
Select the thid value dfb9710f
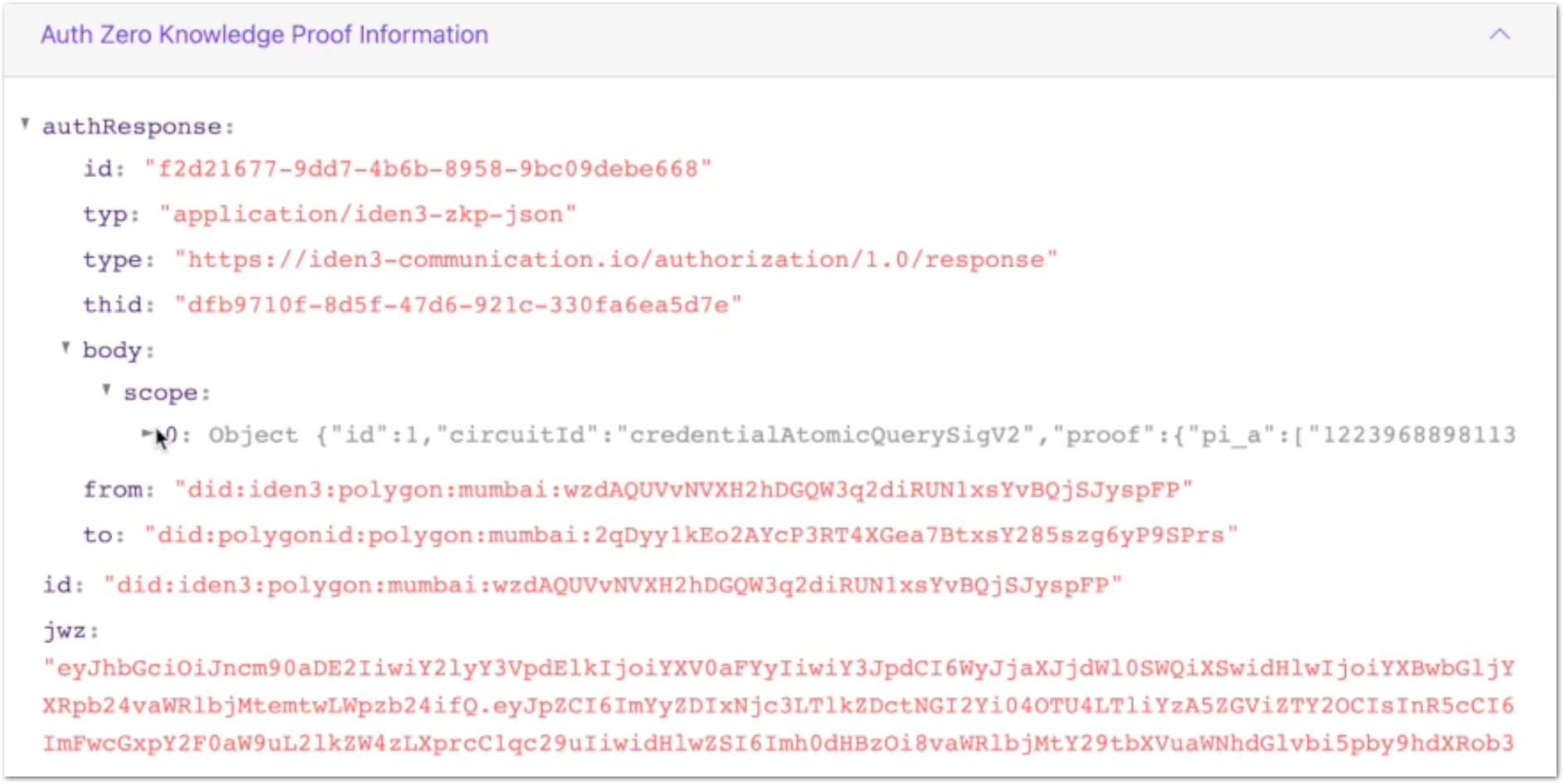(458, 305)
